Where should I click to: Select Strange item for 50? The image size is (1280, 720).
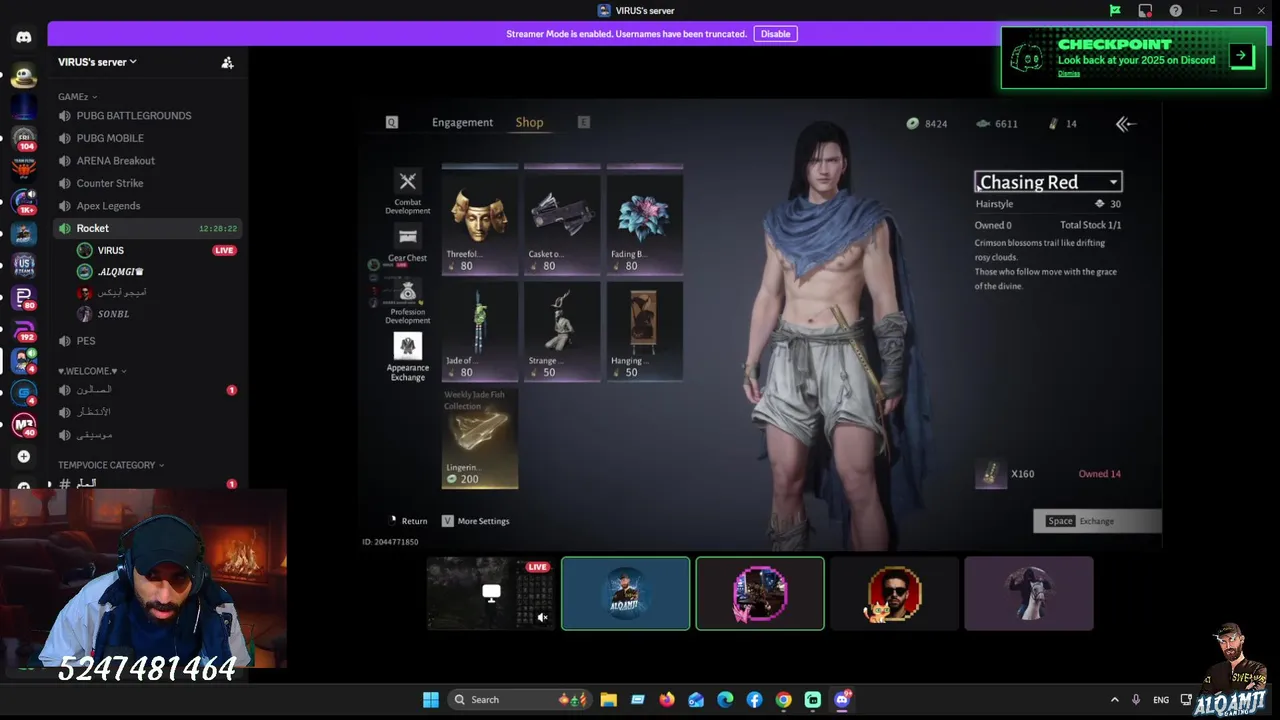pos(562,331)
